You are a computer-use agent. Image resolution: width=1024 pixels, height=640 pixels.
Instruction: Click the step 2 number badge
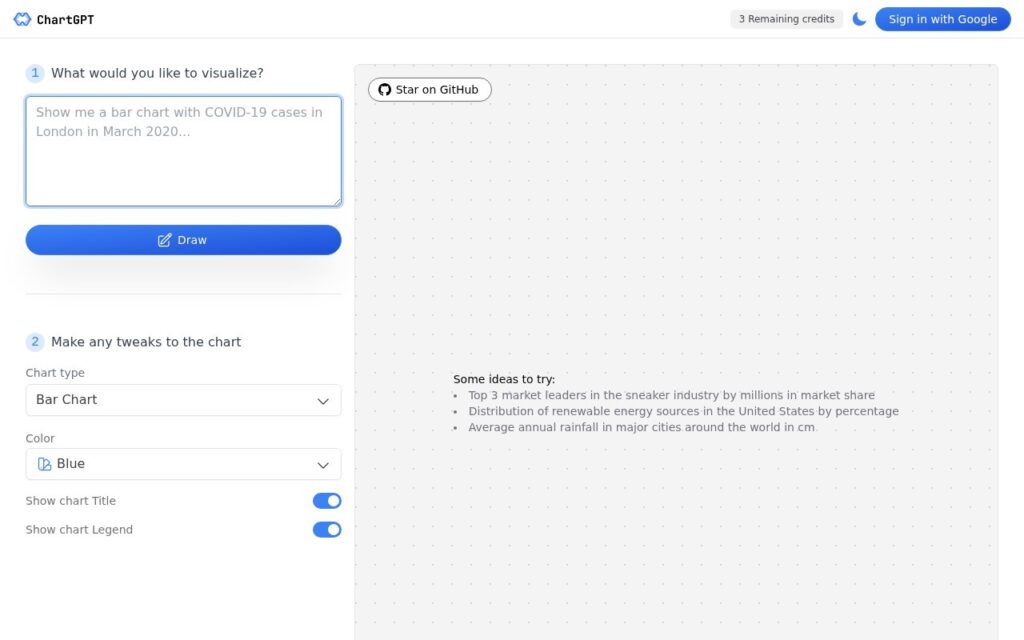tap(35, 342)
